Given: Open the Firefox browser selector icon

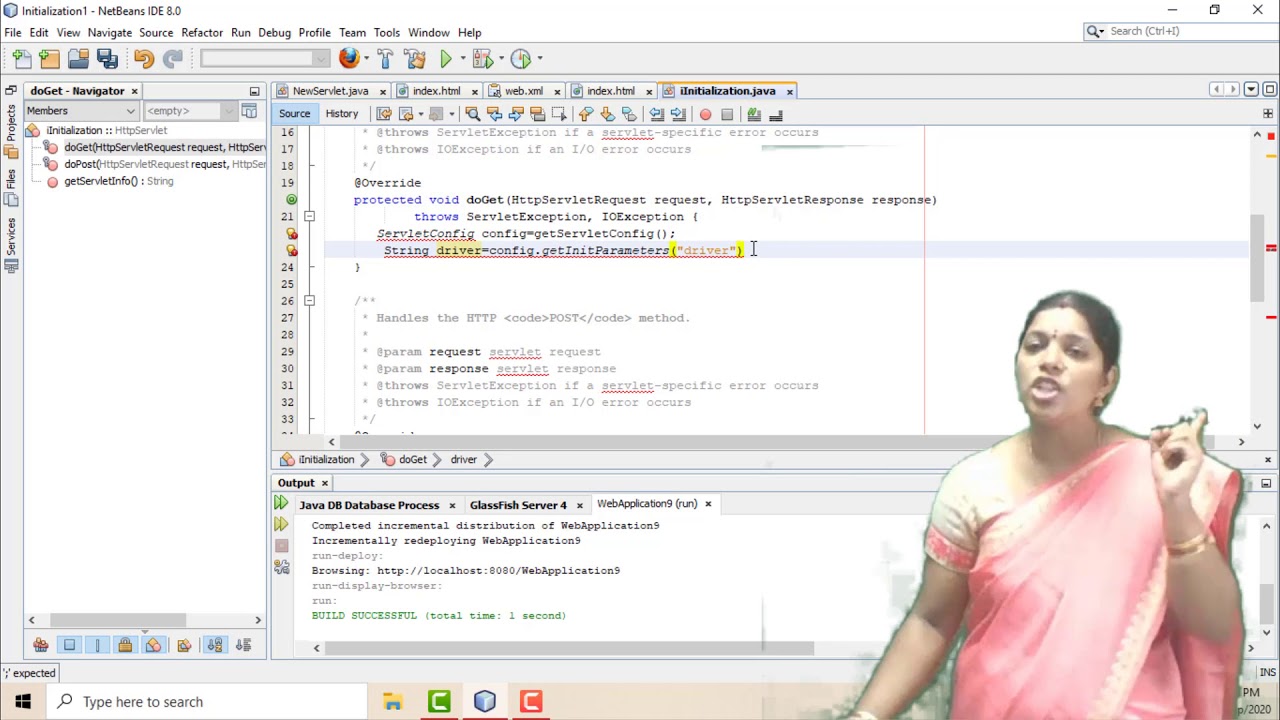Looking at the screenshot, I should pyautogui.click(x=348, y=59).
